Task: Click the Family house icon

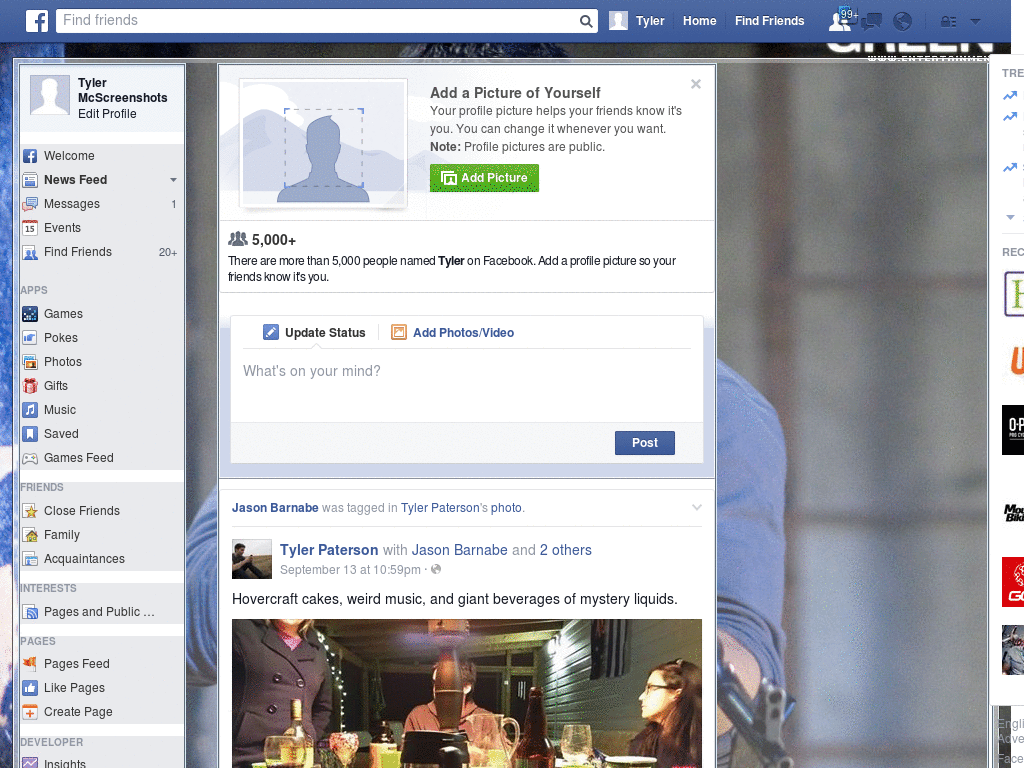Action: 30,536
